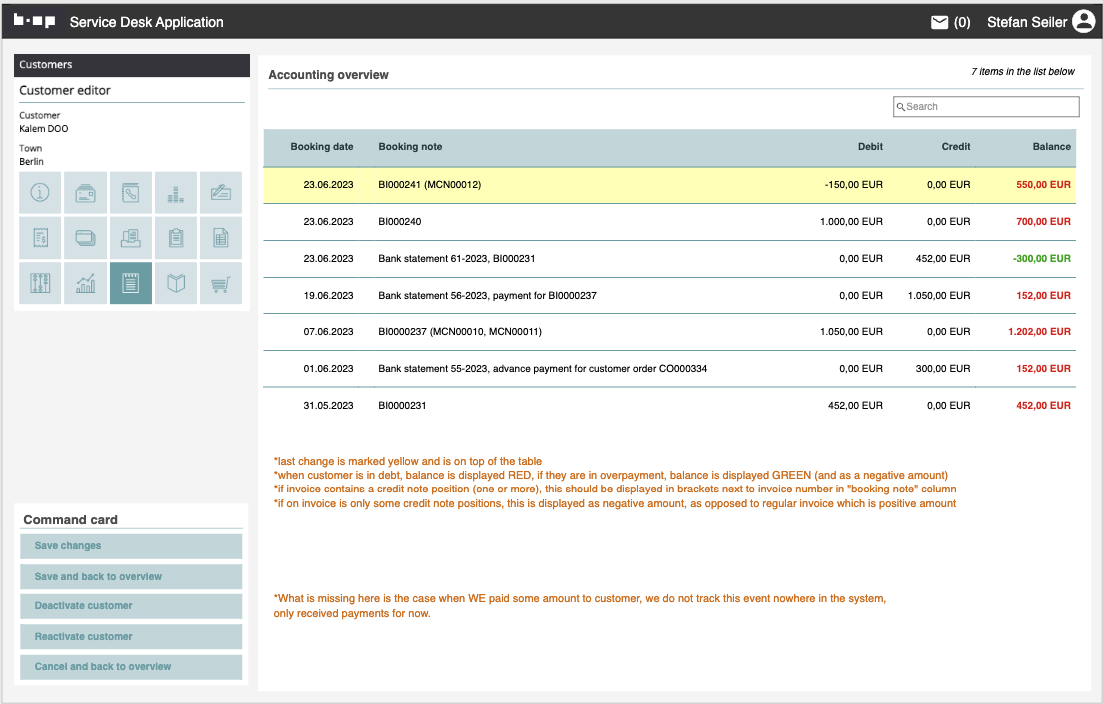Image resolution: width=1103 pixels, height=704 pixels.
Task: Click the highlighted notepad accounting icon
Action: [131, 284]
